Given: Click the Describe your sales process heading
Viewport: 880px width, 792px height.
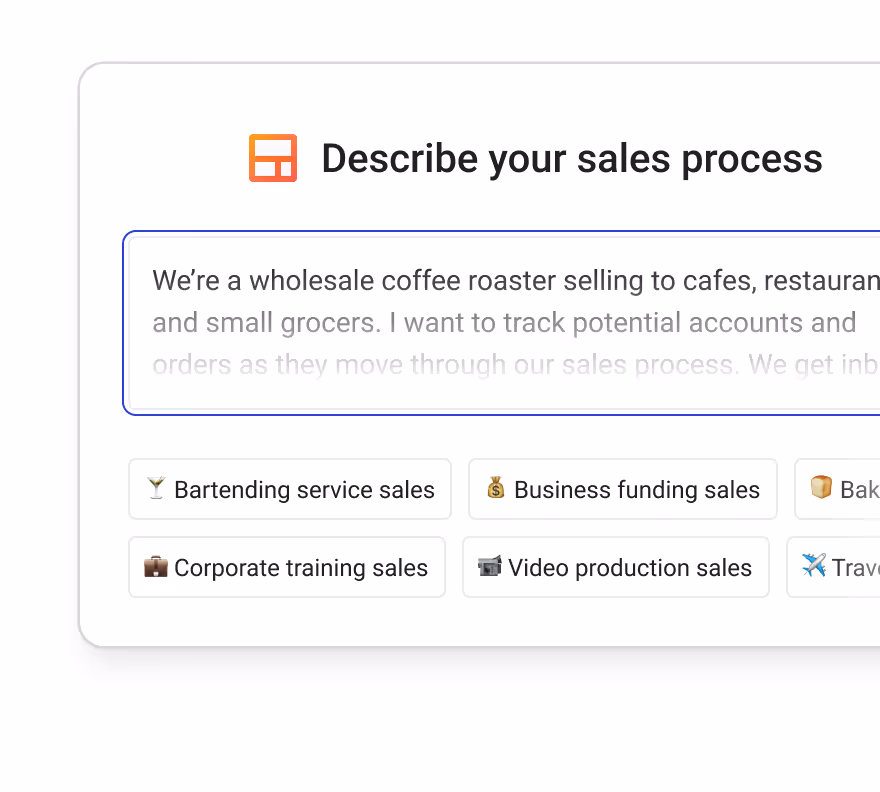Looking at the screenshot, I should (571, 157).
